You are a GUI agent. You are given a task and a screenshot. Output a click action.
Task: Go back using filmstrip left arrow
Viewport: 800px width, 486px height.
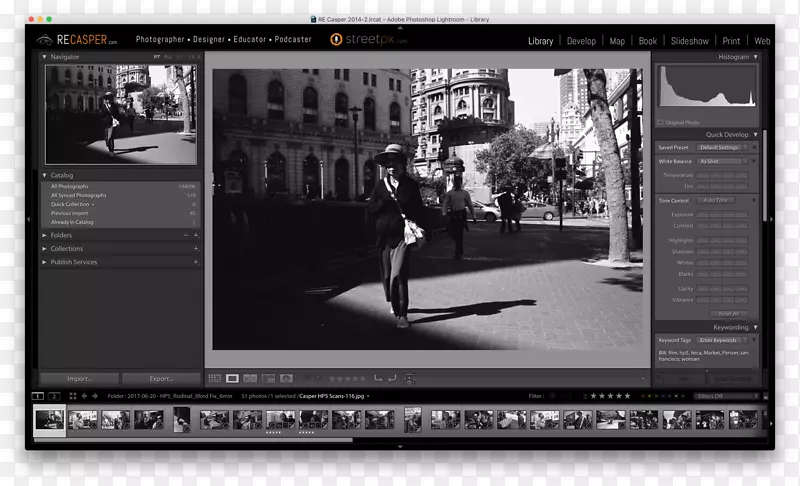pos(84,396)
